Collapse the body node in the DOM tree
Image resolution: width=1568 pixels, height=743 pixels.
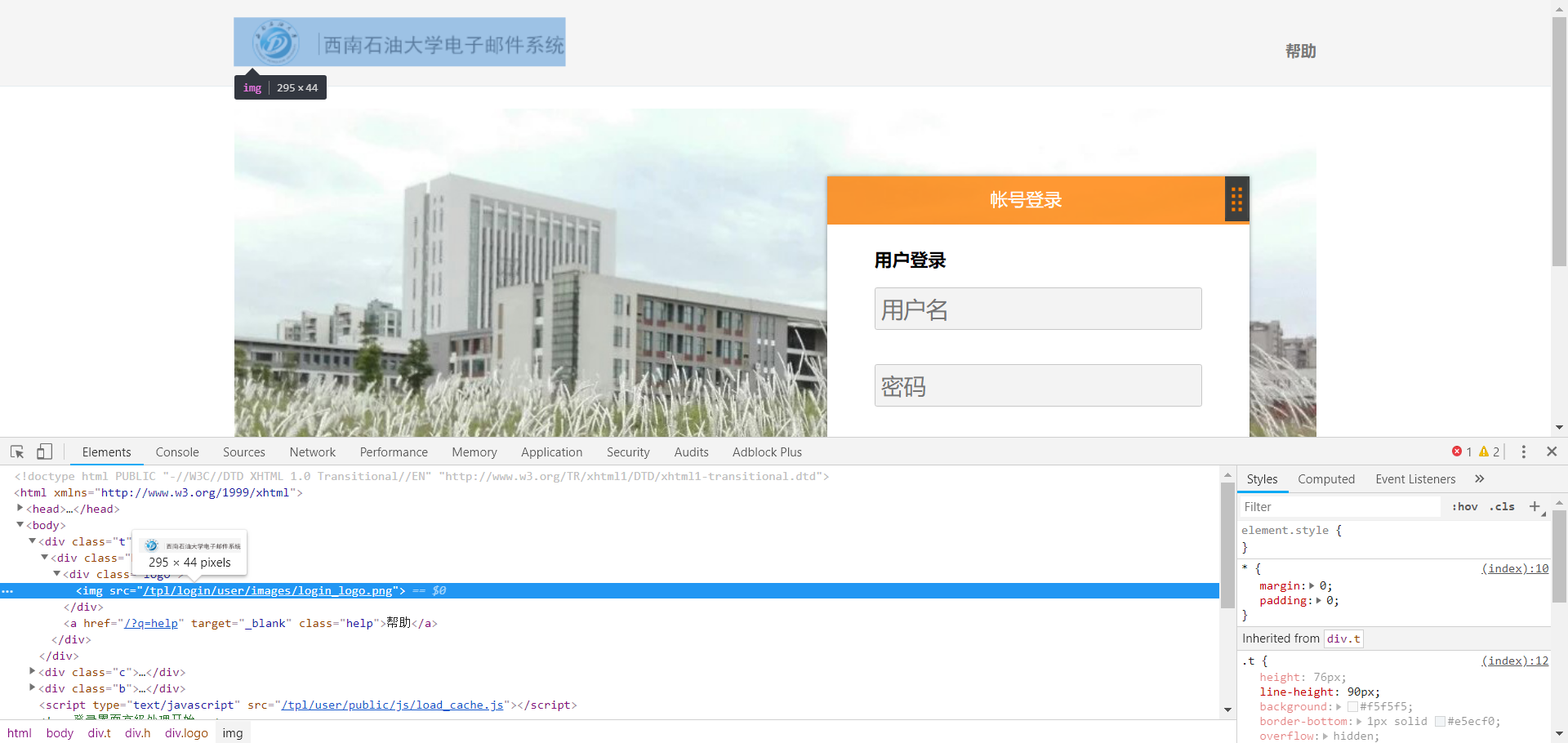[x=20, y=525]
